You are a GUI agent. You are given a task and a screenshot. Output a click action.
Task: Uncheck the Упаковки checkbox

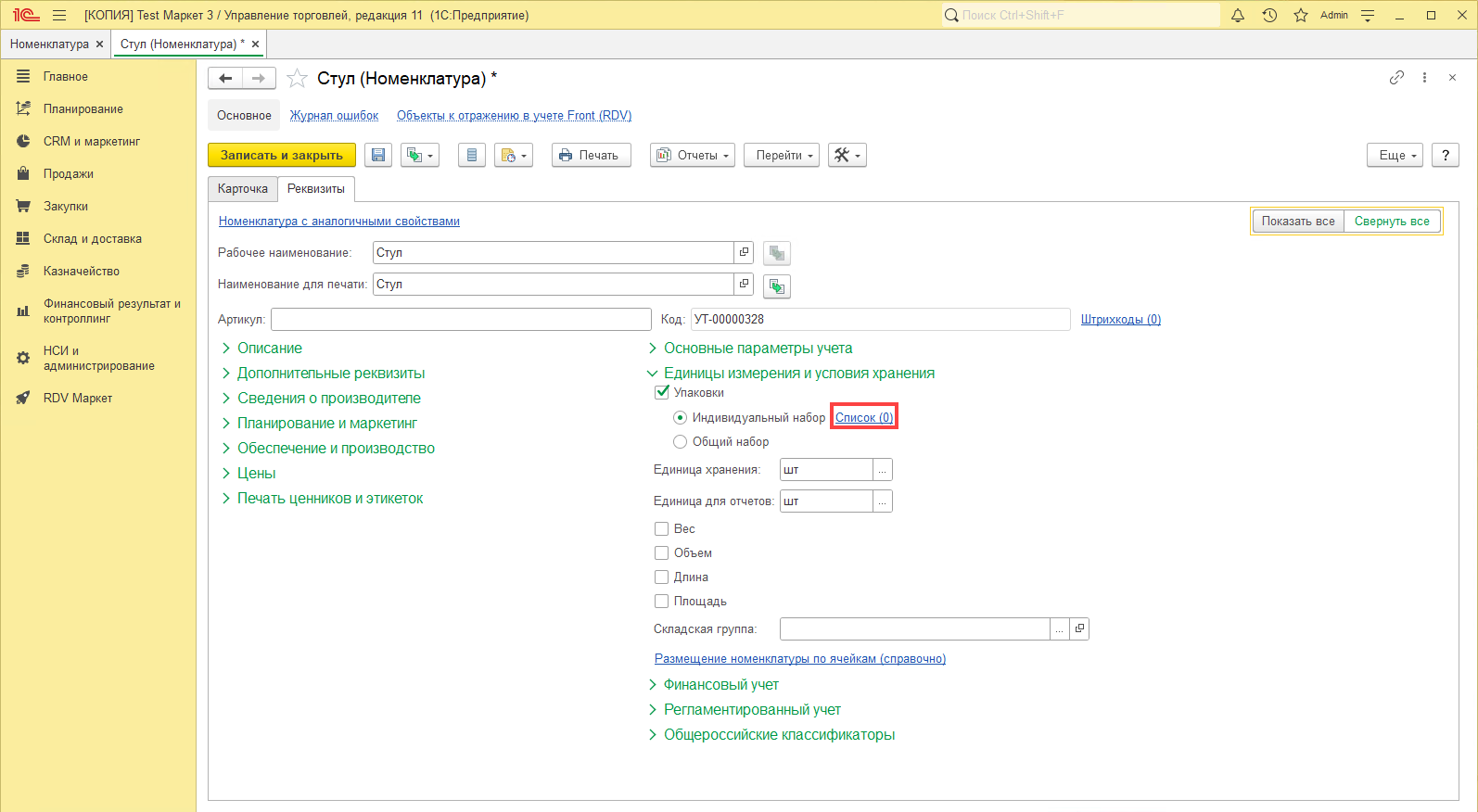[x=662, y=392]
